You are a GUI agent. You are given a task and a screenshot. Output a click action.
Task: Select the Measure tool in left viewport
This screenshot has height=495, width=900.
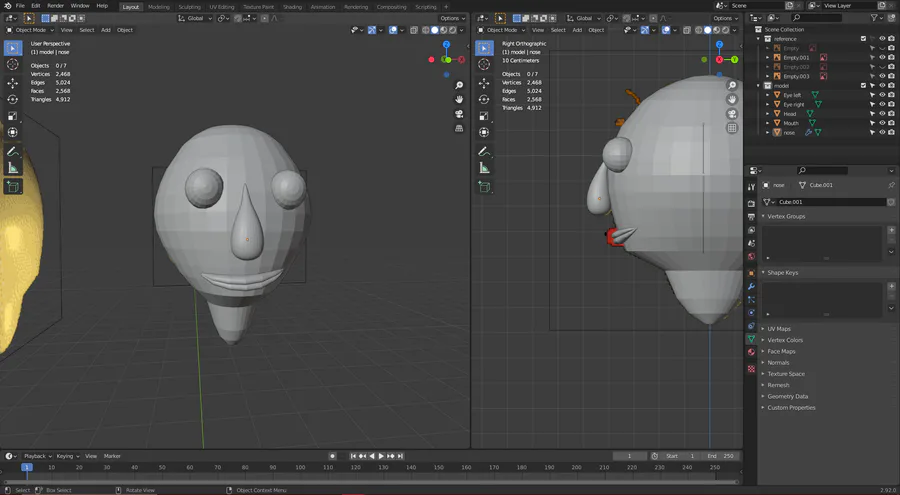click(x=13, y=168)
